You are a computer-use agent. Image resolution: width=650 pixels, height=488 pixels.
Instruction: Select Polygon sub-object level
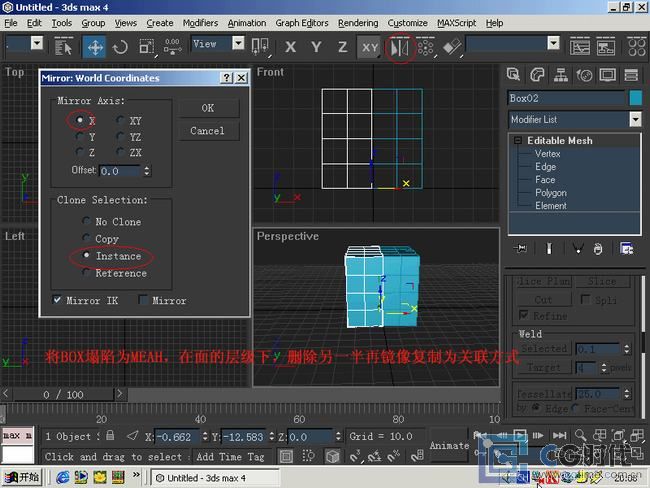coord(551,192)
